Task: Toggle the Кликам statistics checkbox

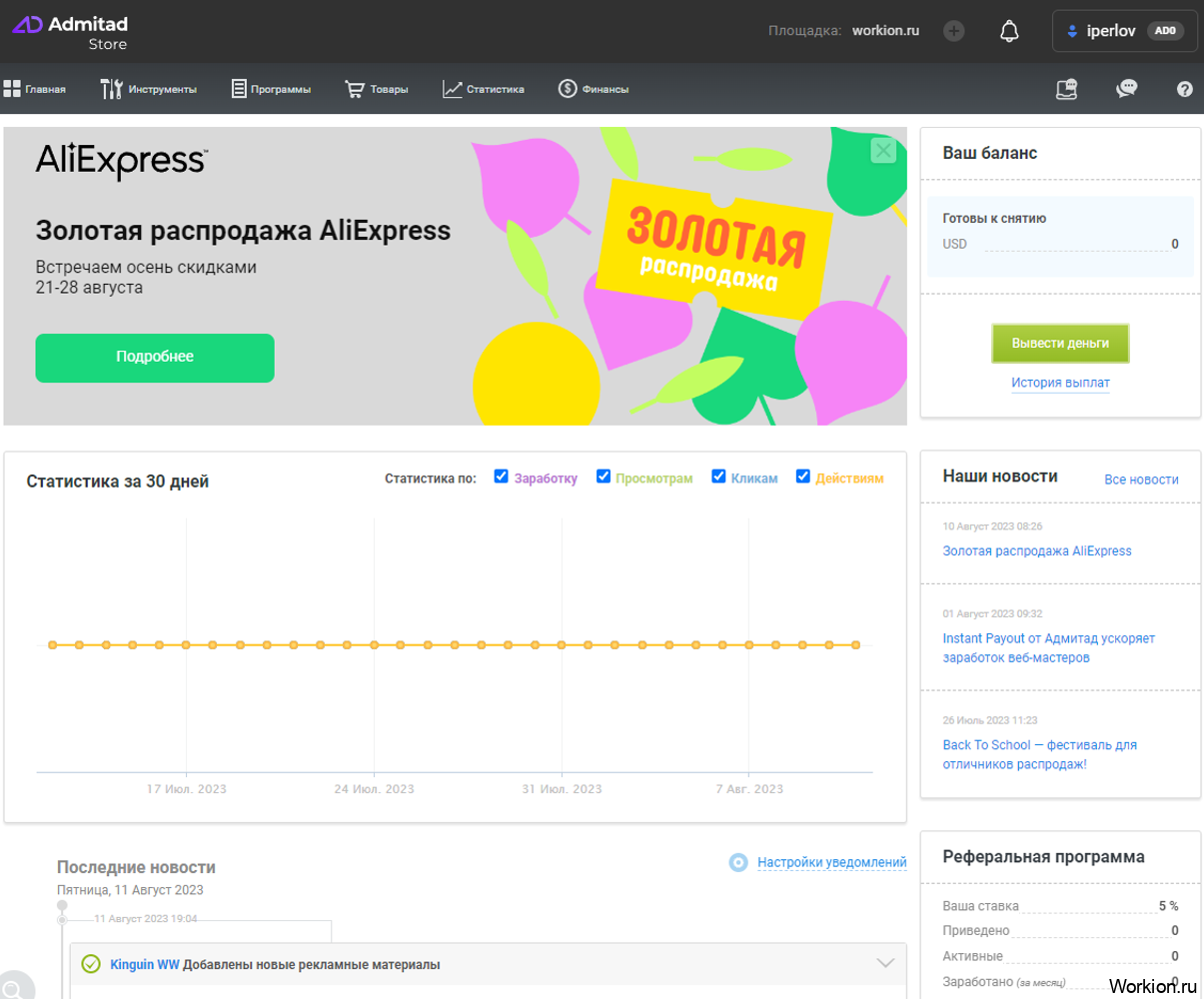Action: pos(718,477)
